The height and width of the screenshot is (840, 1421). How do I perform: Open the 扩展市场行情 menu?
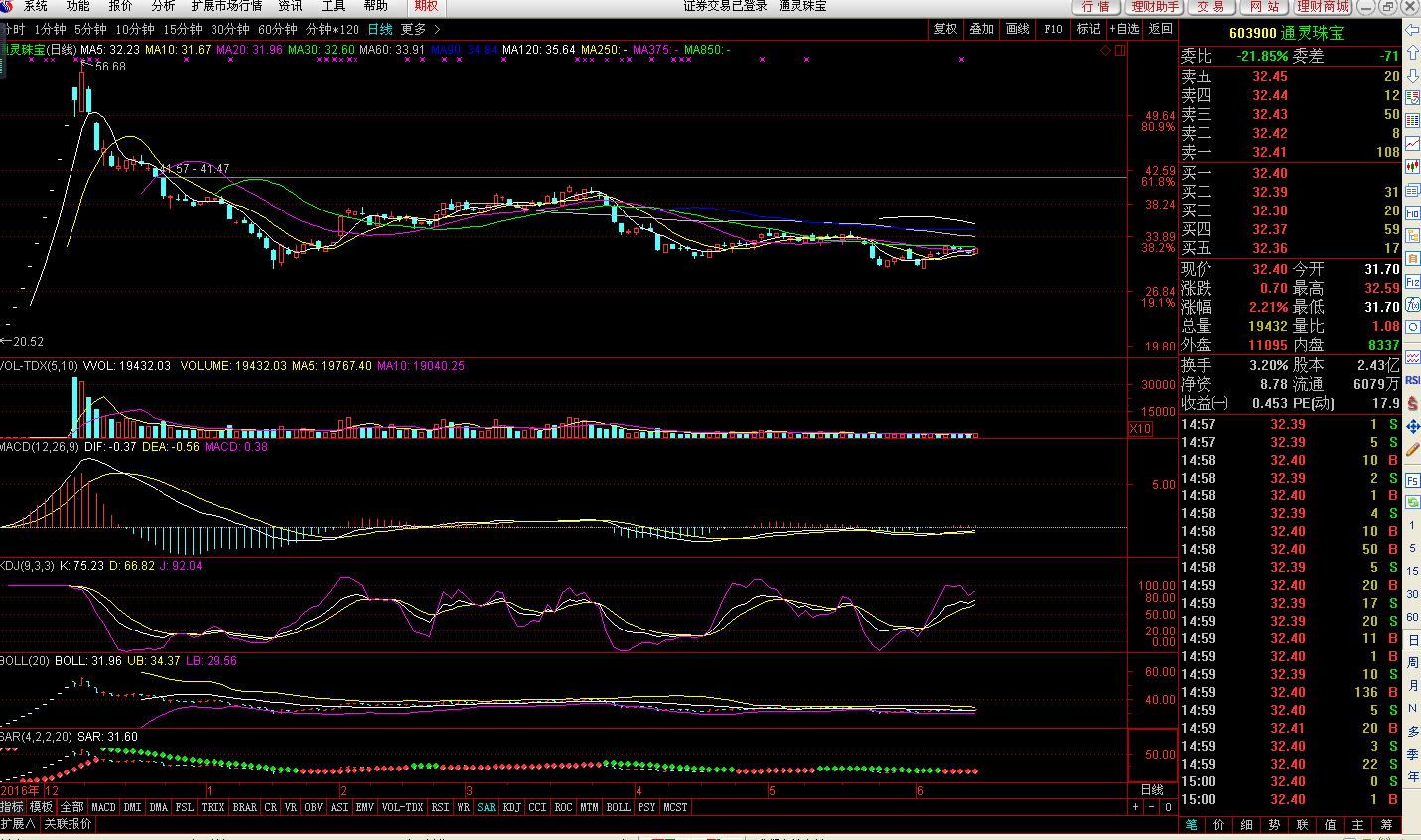[226, 6]
